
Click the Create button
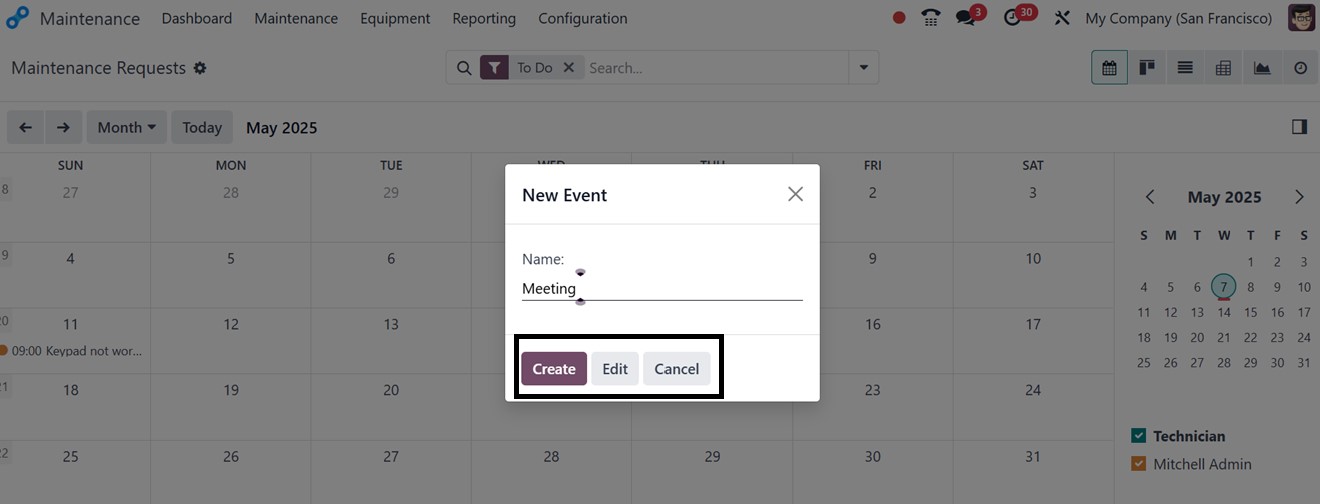point(553,369)
